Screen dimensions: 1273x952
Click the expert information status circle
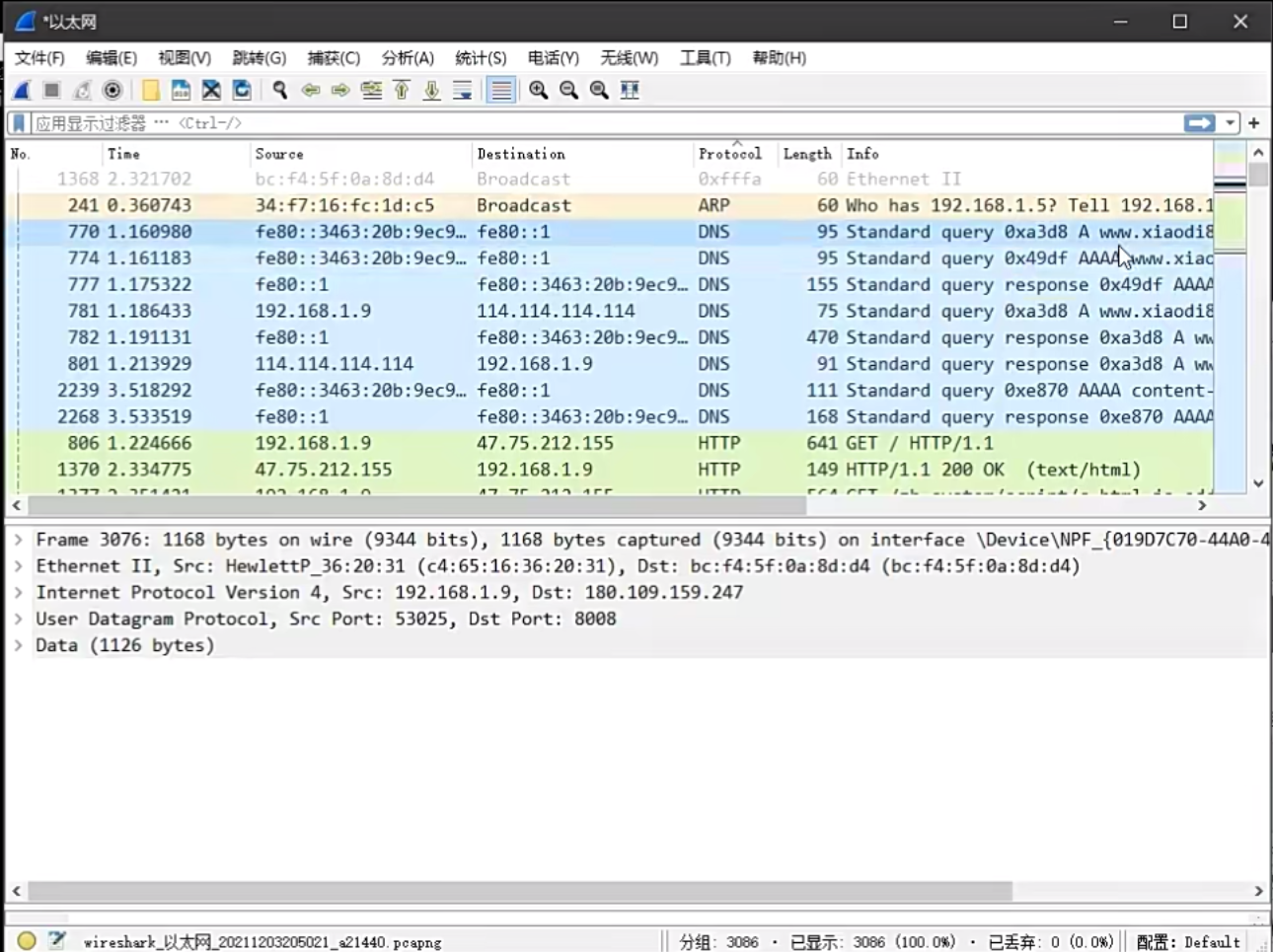(x=27, y=941)
